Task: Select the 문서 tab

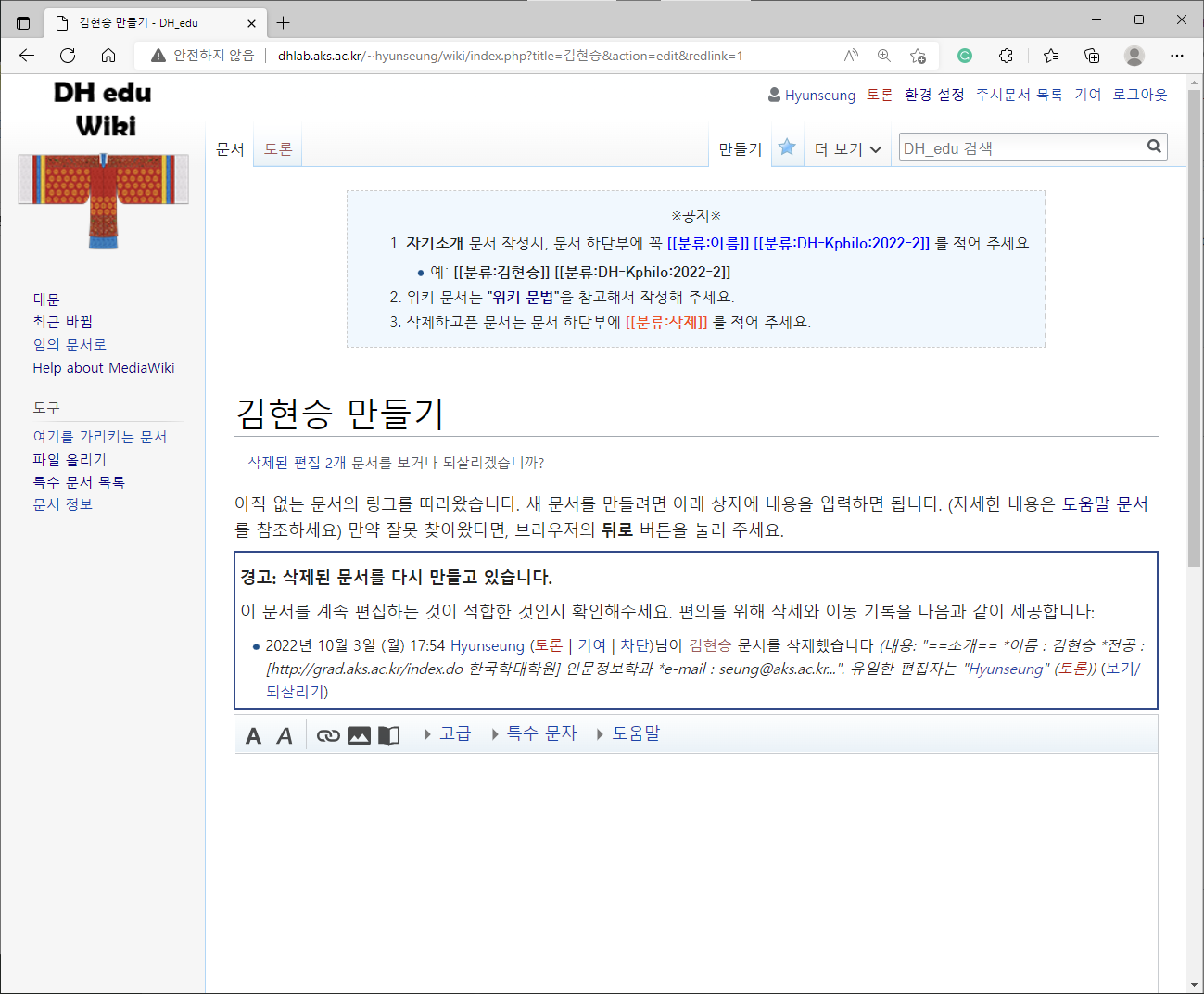Action: click(230, 148)
